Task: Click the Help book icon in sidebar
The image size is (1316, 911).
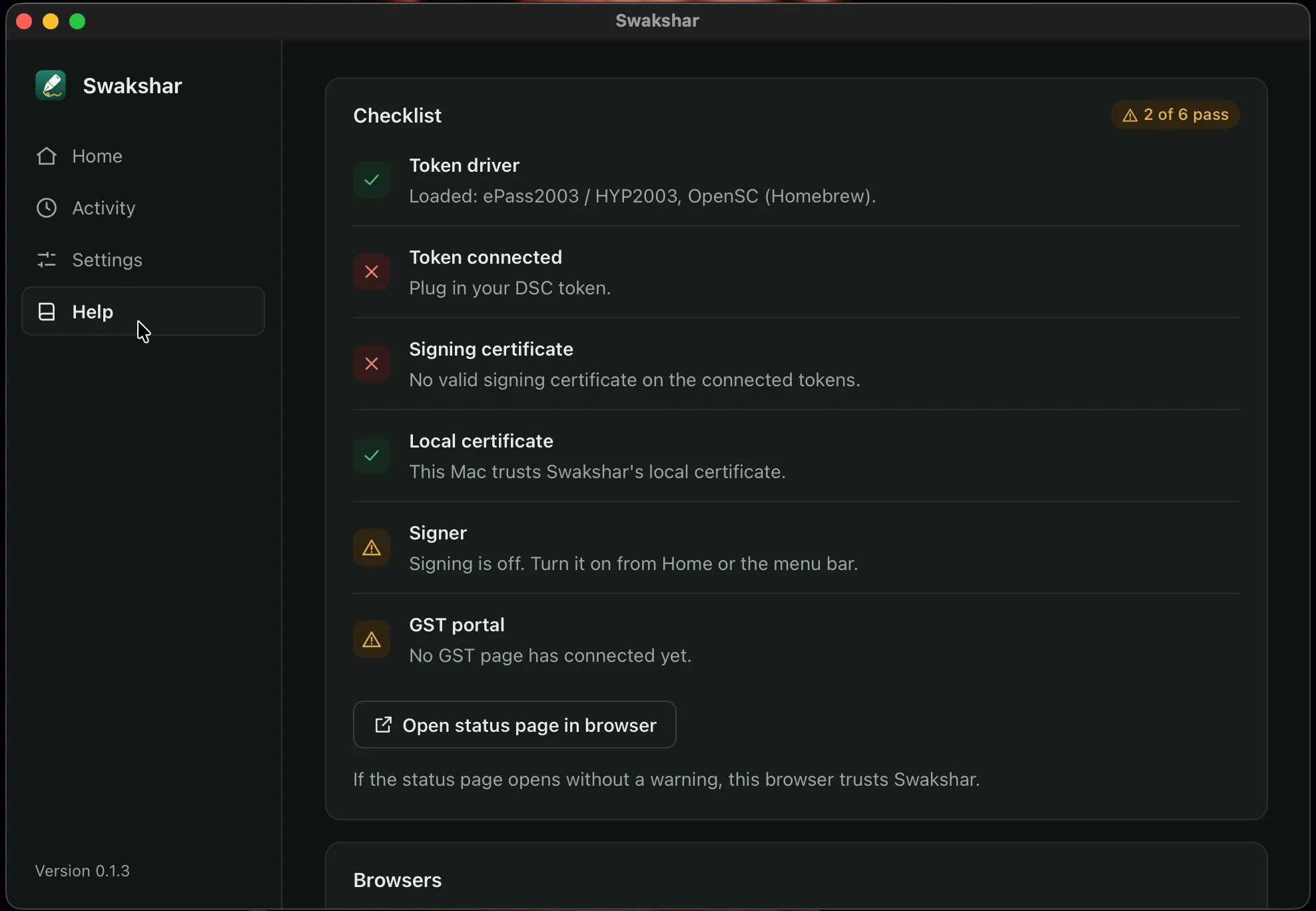Action: [47, 312]
